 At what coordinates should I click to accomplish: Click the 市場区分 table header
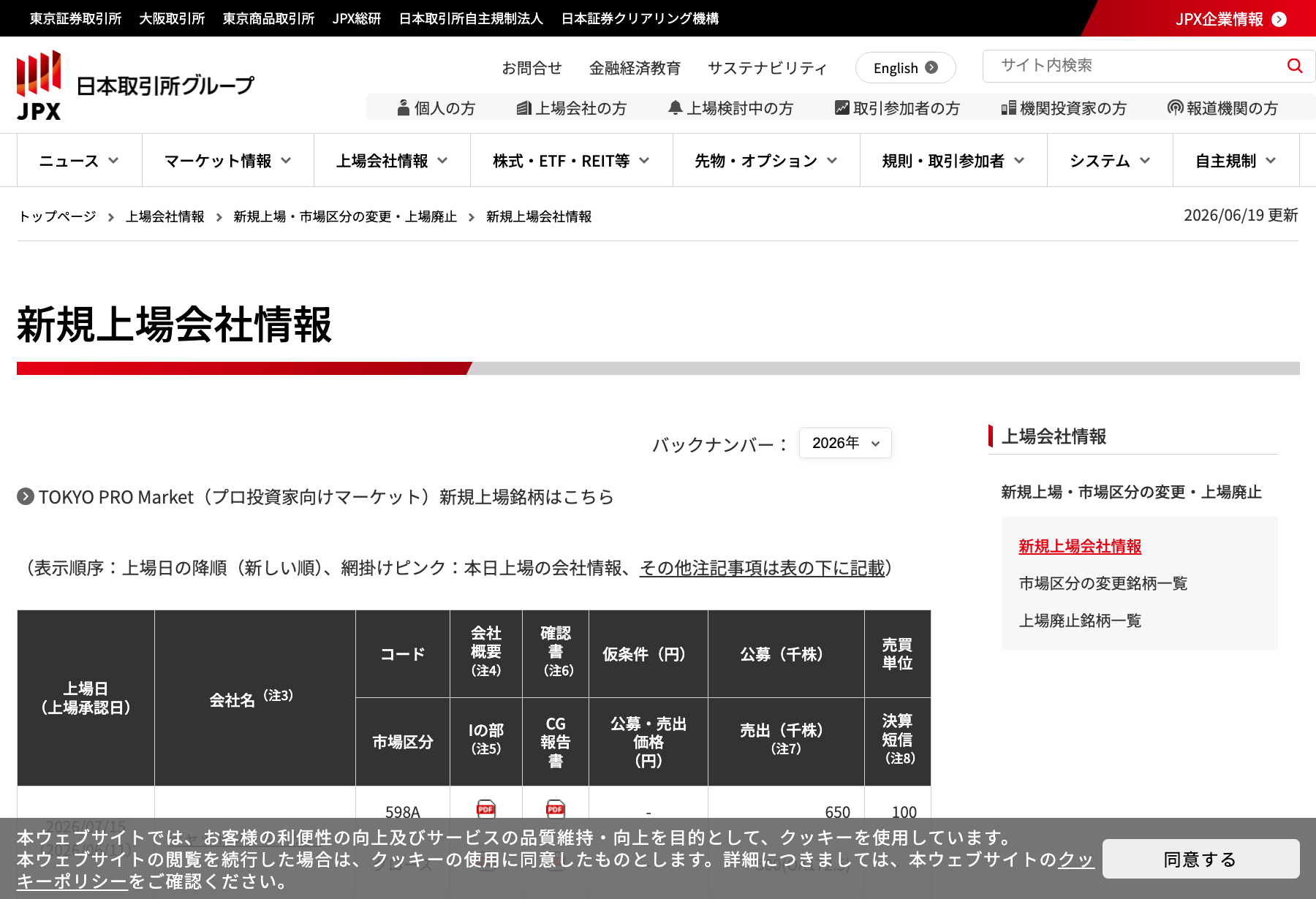tap(402, 742)
